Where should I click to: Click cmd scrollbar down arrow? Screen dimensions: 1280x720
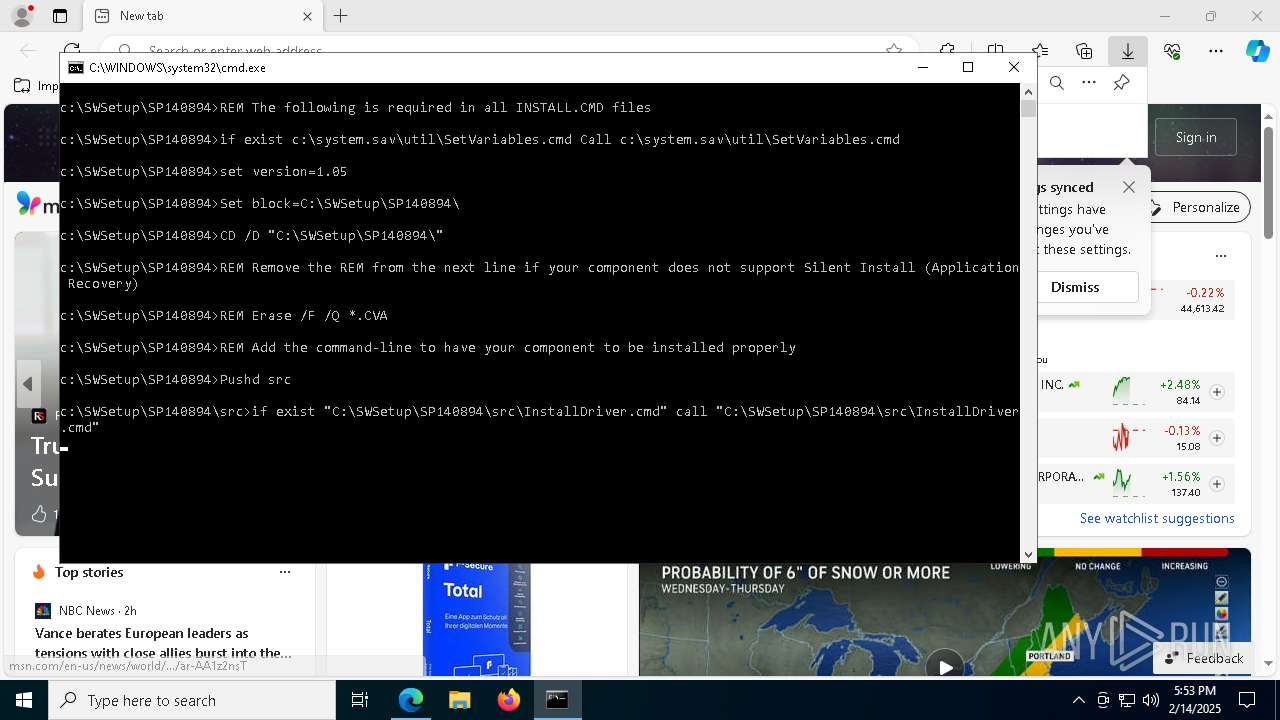tap(1028, 554)
